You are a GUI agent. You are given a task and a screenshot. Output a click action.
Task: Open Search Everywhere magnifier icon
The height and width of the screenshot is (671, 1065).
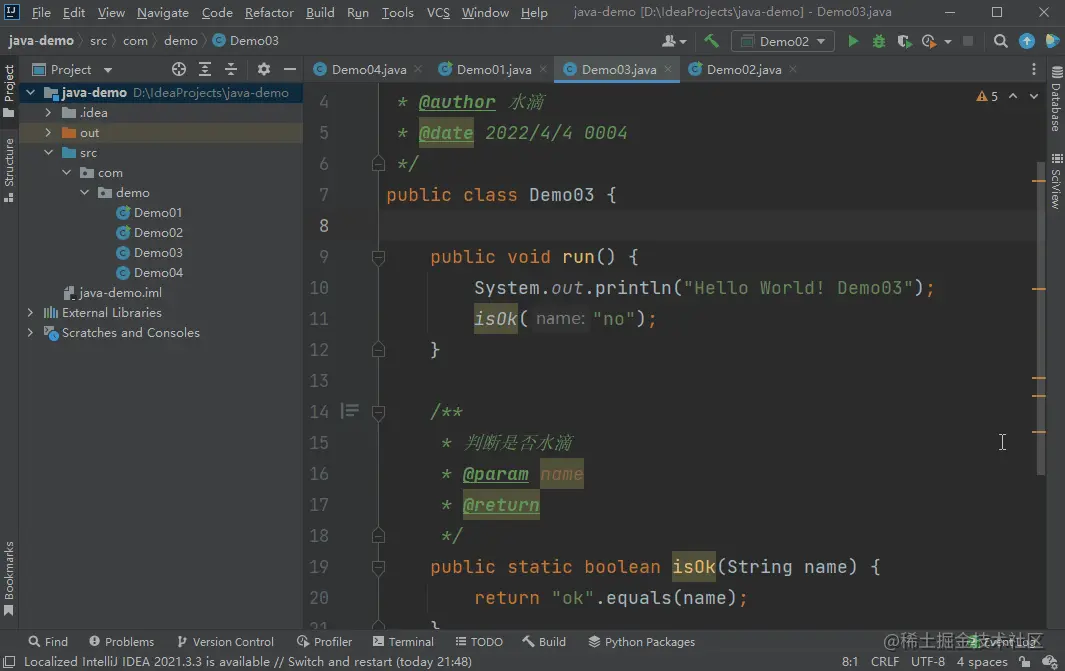point(1001,41)
